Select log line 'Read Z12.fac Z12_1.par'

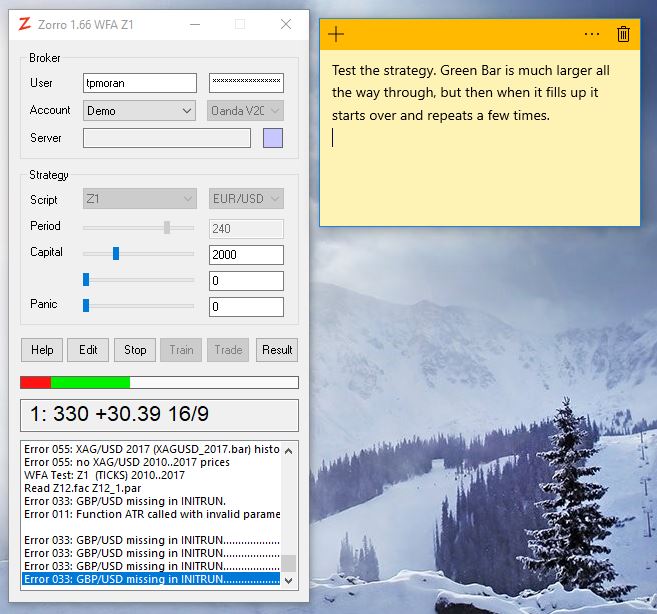tap(83, 488)
